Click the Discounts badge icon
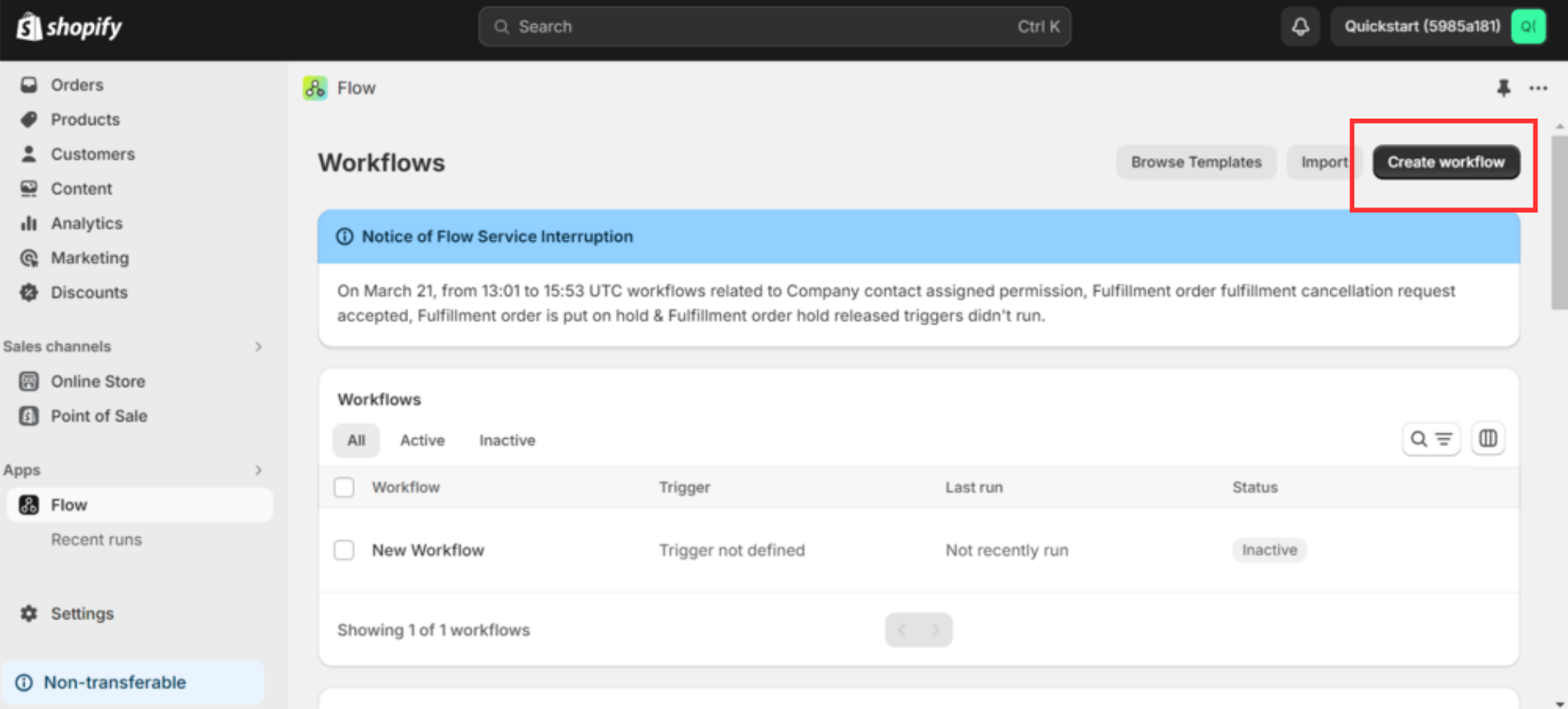This screenshot has width=1568, height=709. point(29,292)
